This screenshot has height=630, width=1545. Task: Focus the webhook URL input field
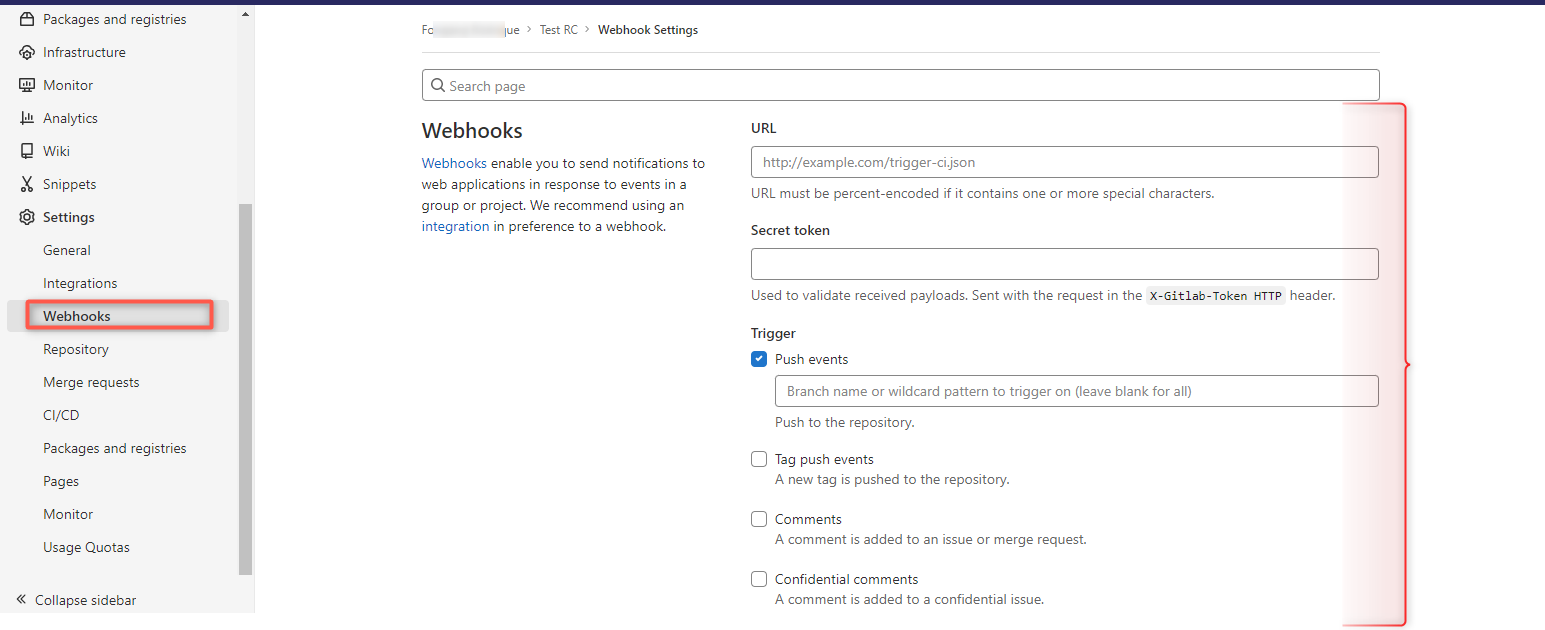click(x=1064, y=162)
